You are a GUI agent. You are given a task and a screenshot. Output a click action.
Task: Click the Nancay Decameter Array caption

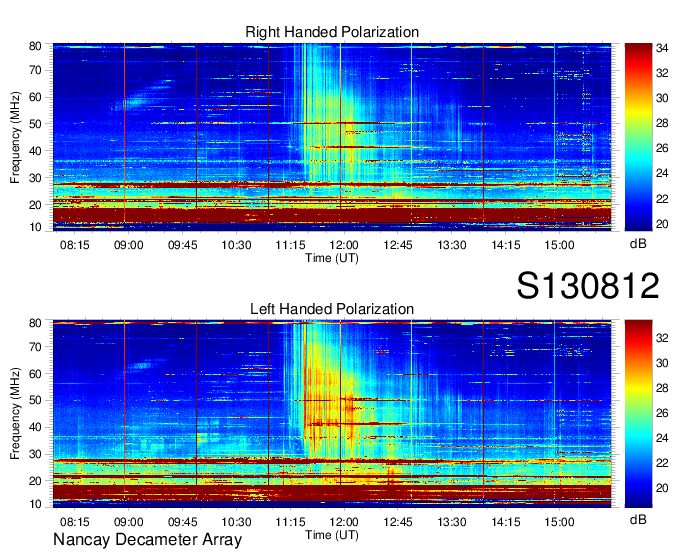(147, 540)
